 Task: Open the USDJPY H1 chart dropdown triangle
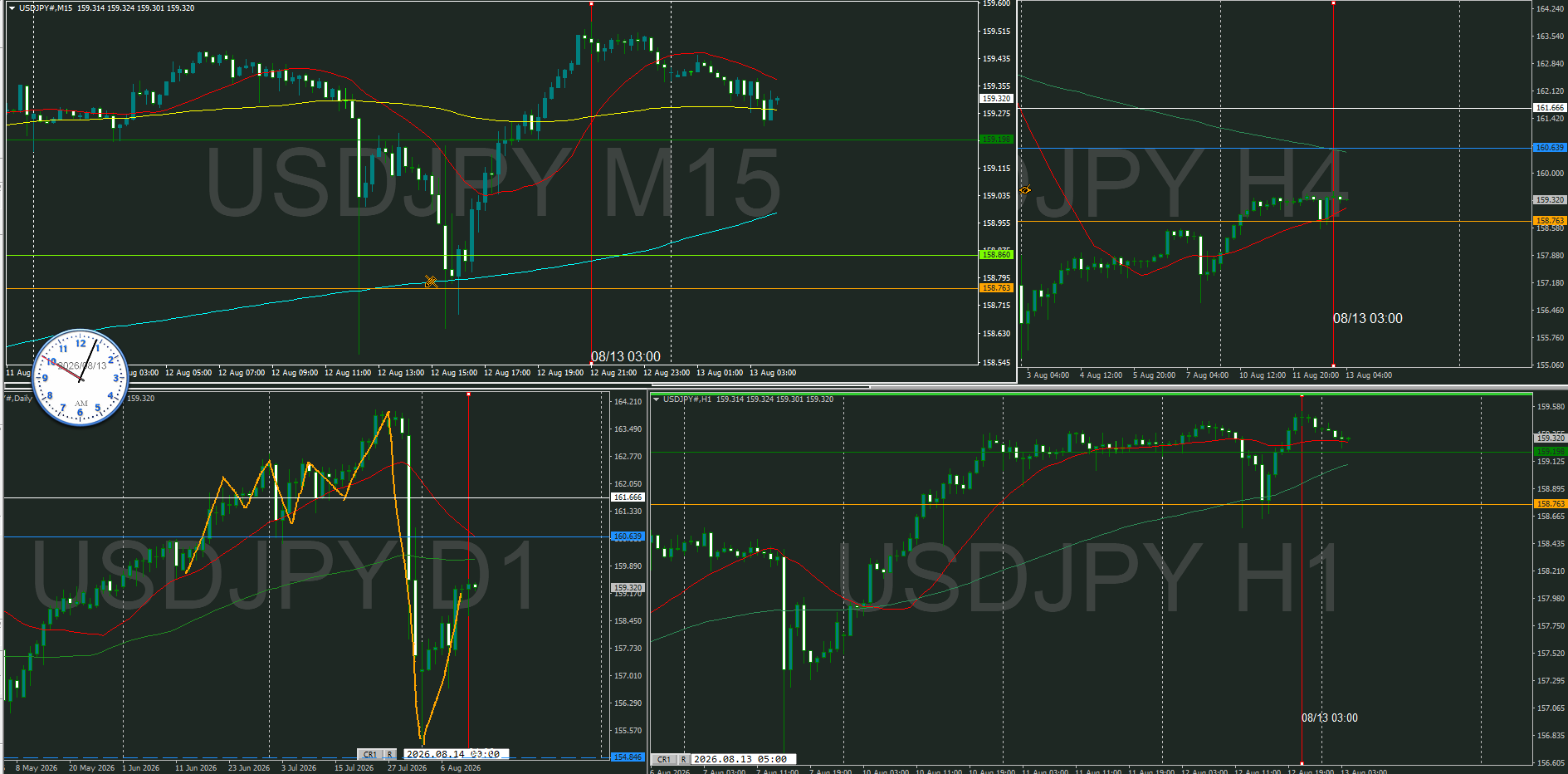point(657,399)
